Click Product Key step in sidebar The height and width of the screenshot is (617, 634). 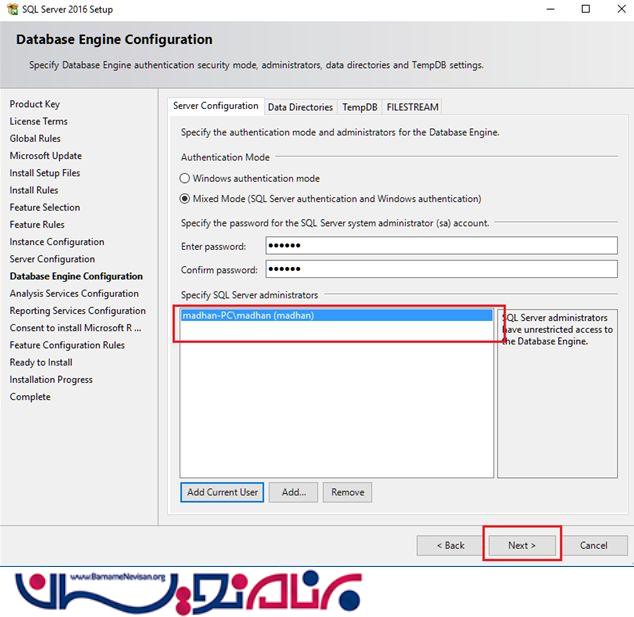point(35,104)
